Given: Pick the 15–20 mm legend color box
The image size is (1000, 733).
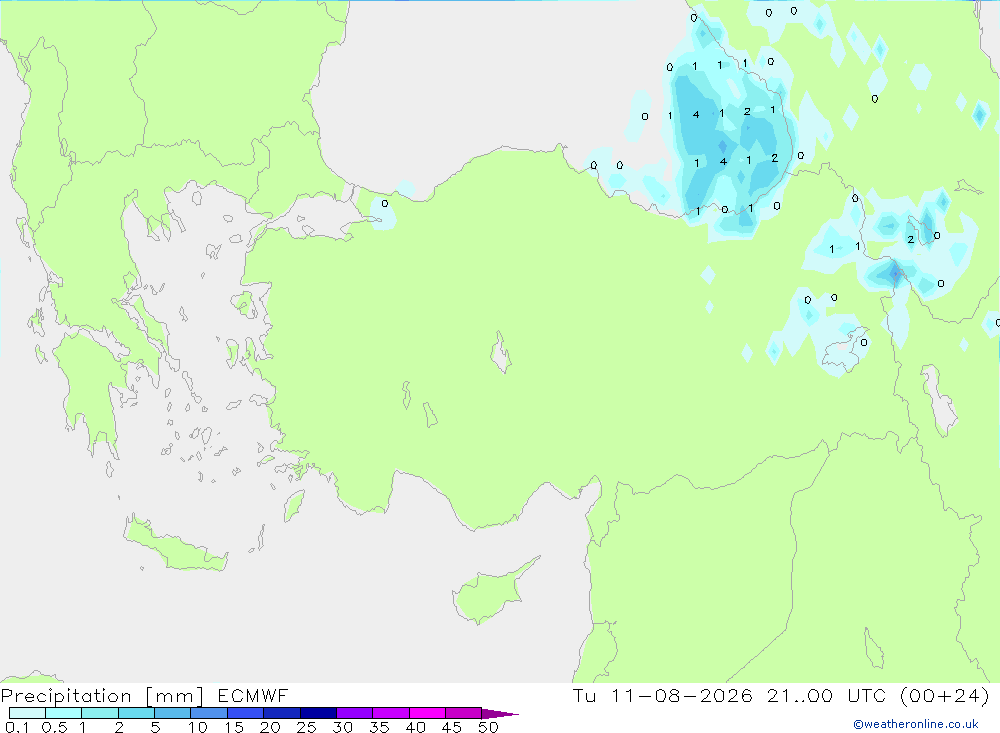Looking at the screenshot, I should pos(246,713).
